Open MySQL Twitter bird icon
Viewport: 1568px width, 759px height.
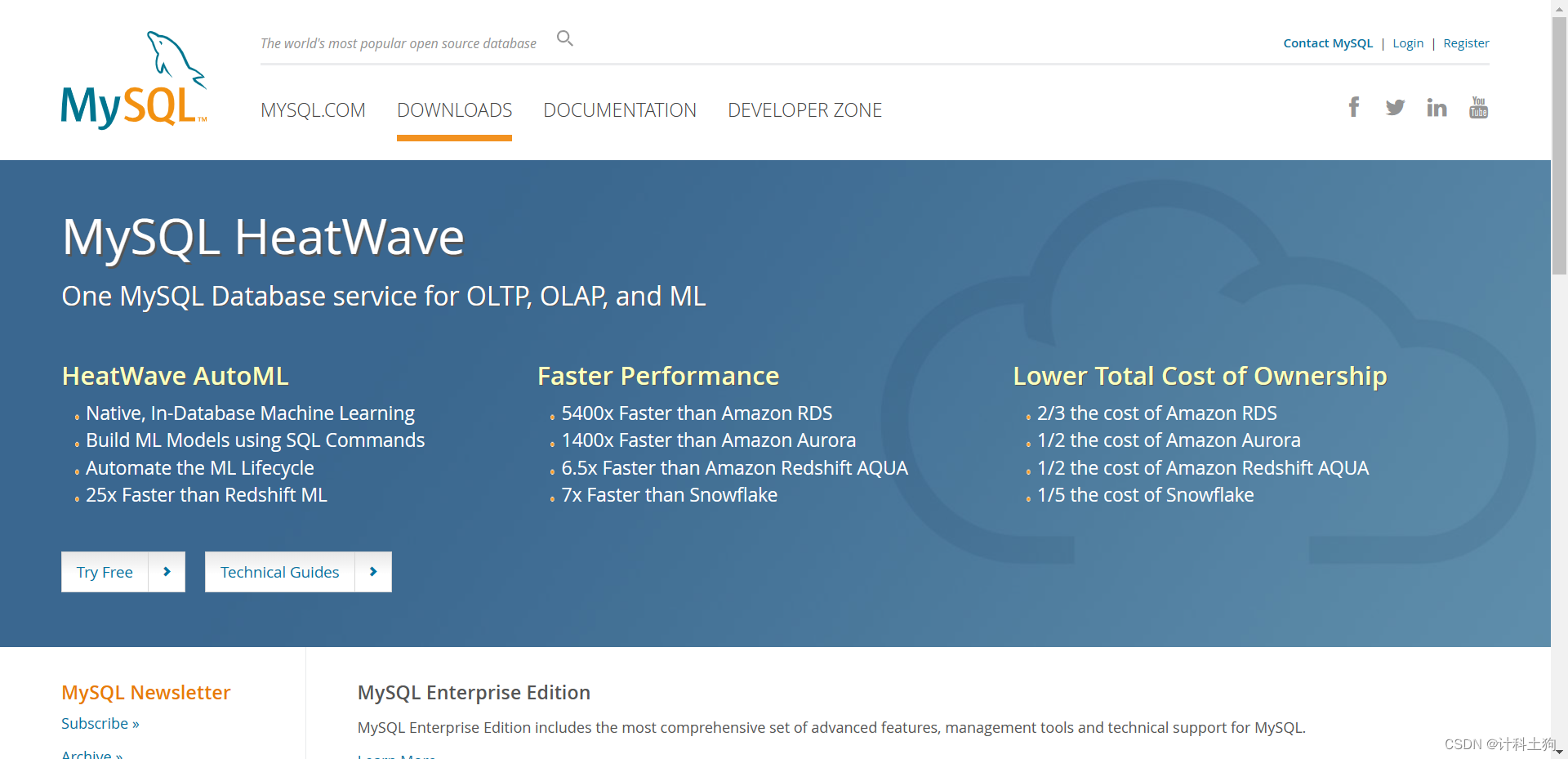[x=1395, y=107]
